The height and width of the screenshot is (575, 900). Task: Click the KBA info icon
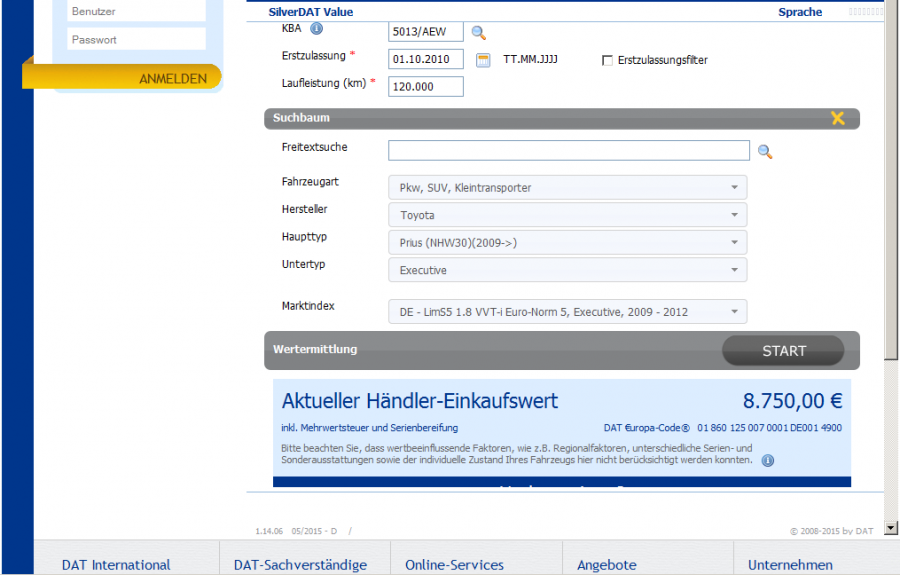(316, 29)
